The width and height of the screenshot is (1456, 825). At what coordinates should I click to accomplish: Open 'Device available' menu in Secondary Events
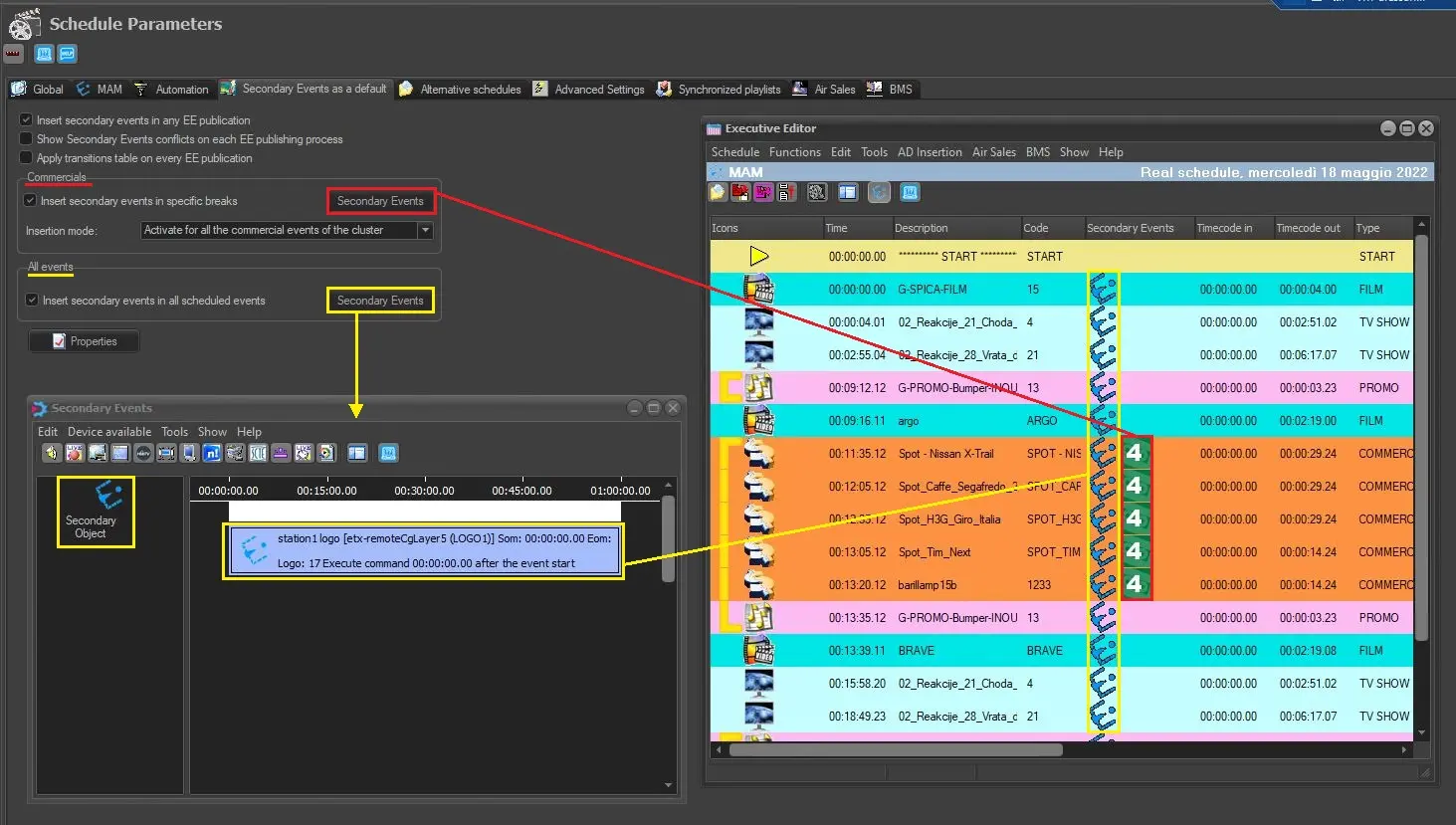pos(109,432)
